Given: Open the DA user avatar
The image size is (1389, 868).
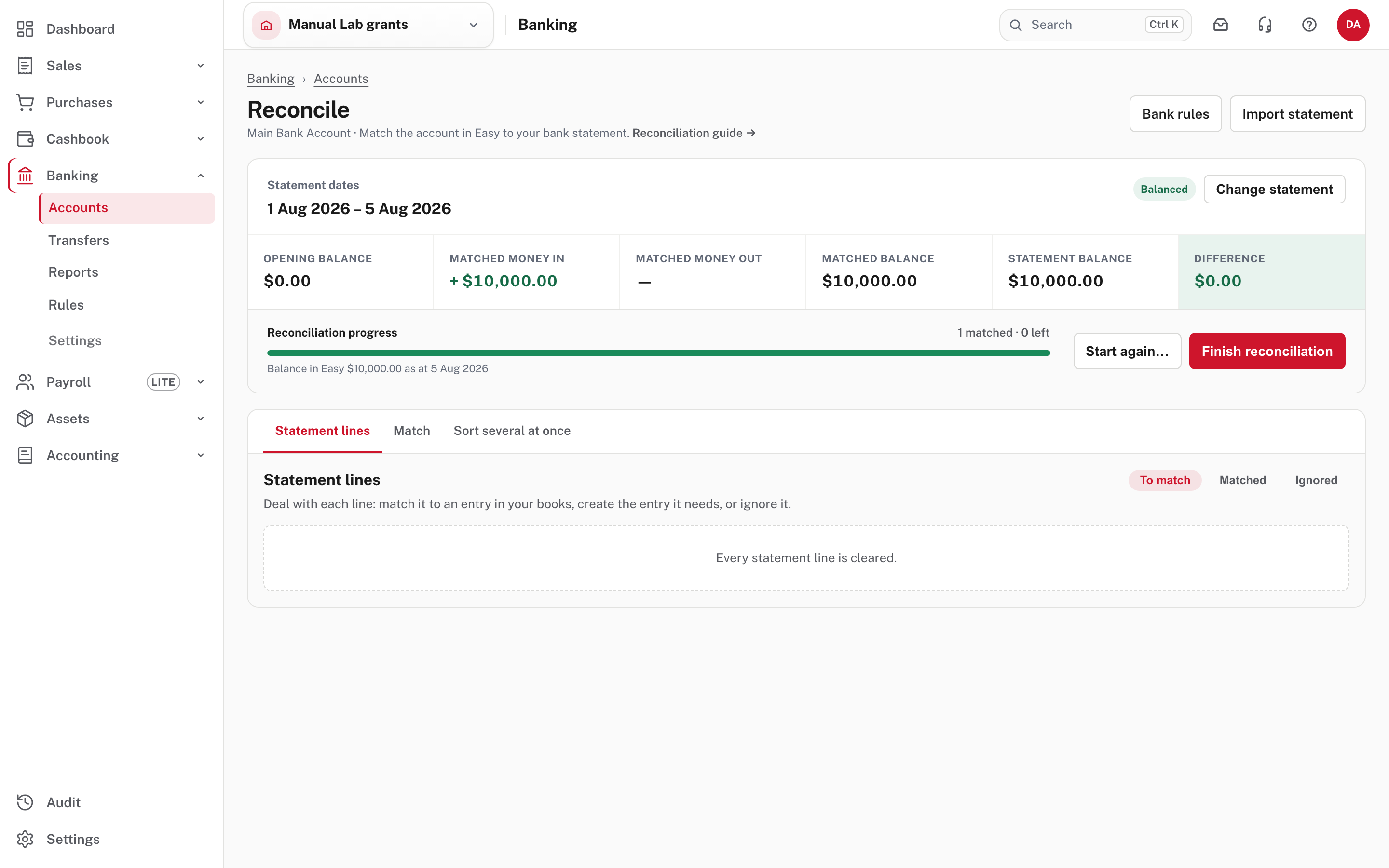Looking at the screenshot, I should tap(1353, 25).
